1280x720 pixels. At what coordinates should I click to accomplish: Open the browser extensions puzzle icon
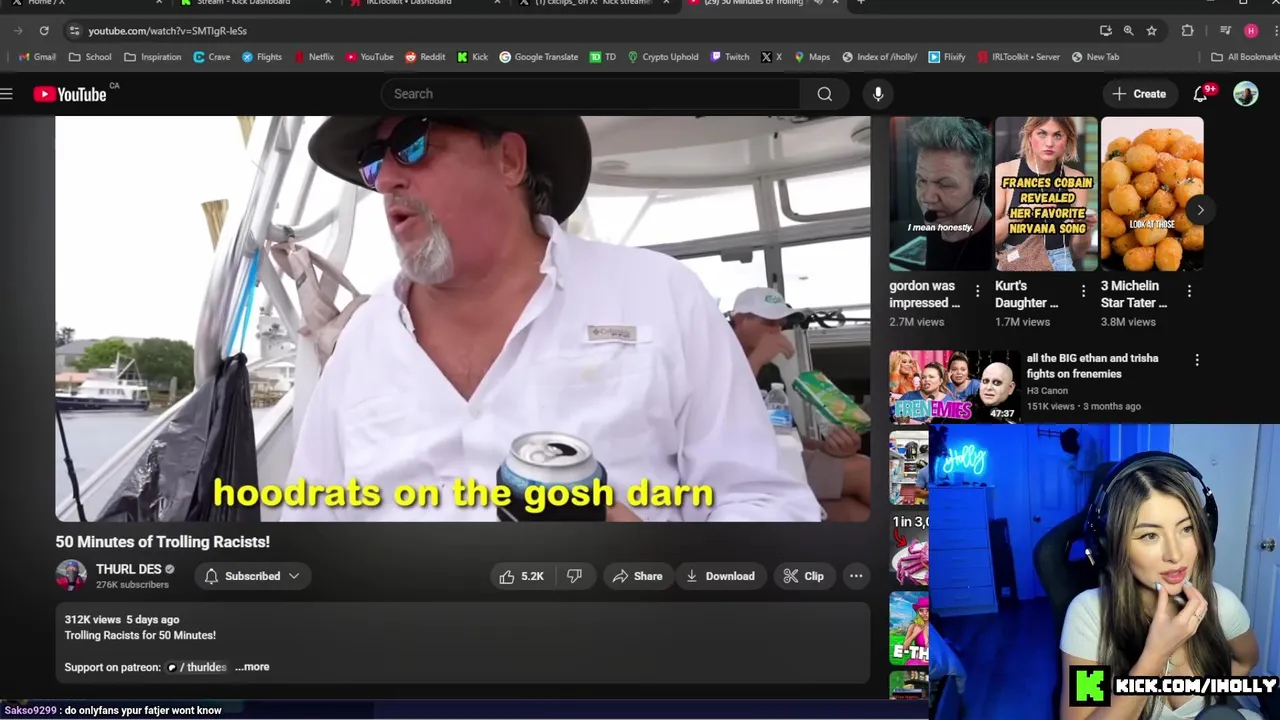(1187, 31)
